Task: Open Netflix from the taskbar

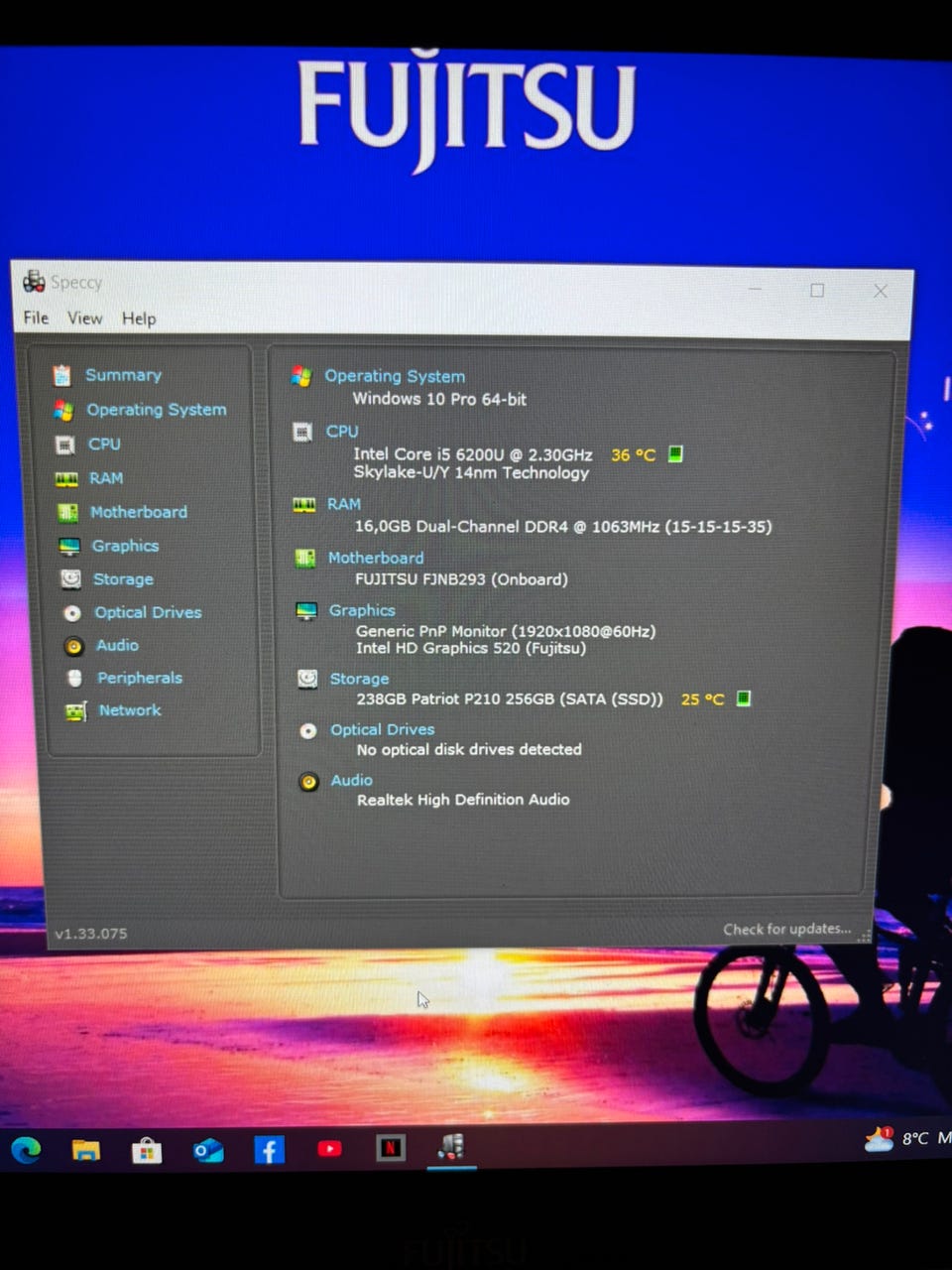Action: click(x=391, y=1149)
